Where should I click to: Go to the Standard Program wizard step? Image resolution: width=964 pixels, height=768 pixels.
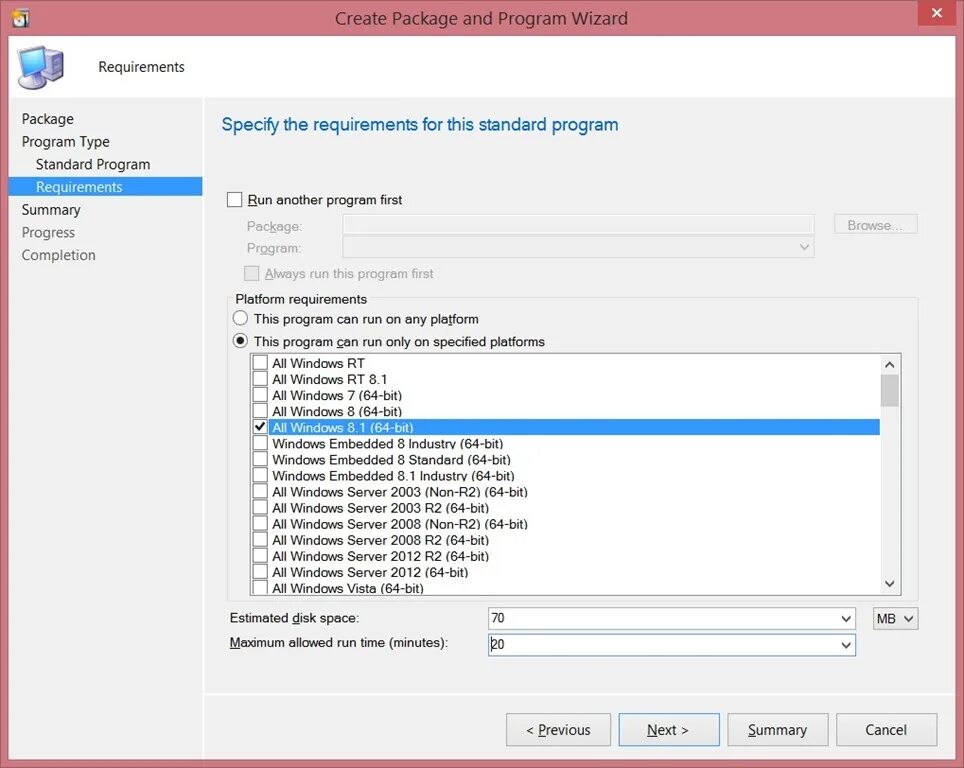point(93,164)
